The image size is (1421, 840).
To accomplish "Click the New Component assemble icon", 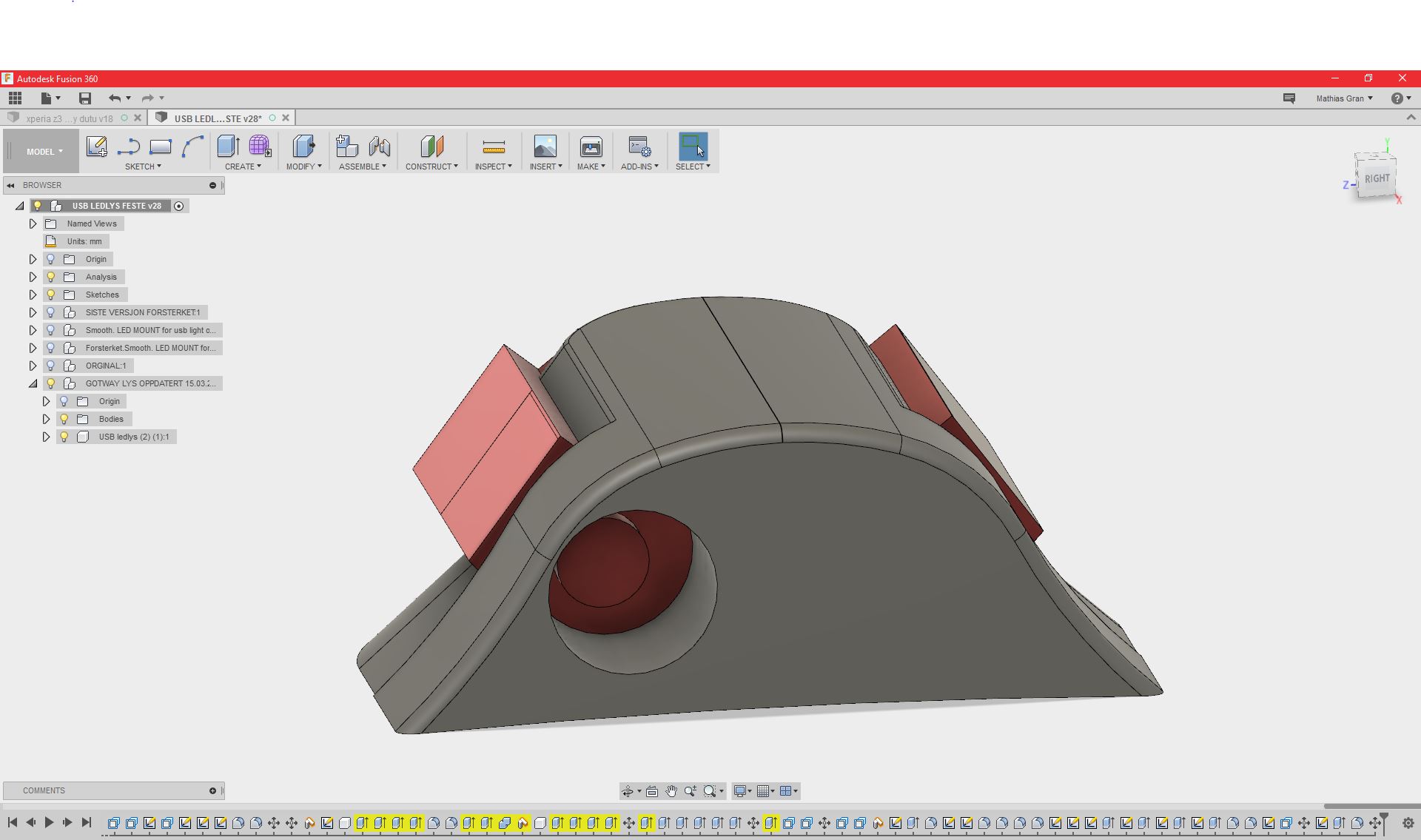I will (346, 147).
